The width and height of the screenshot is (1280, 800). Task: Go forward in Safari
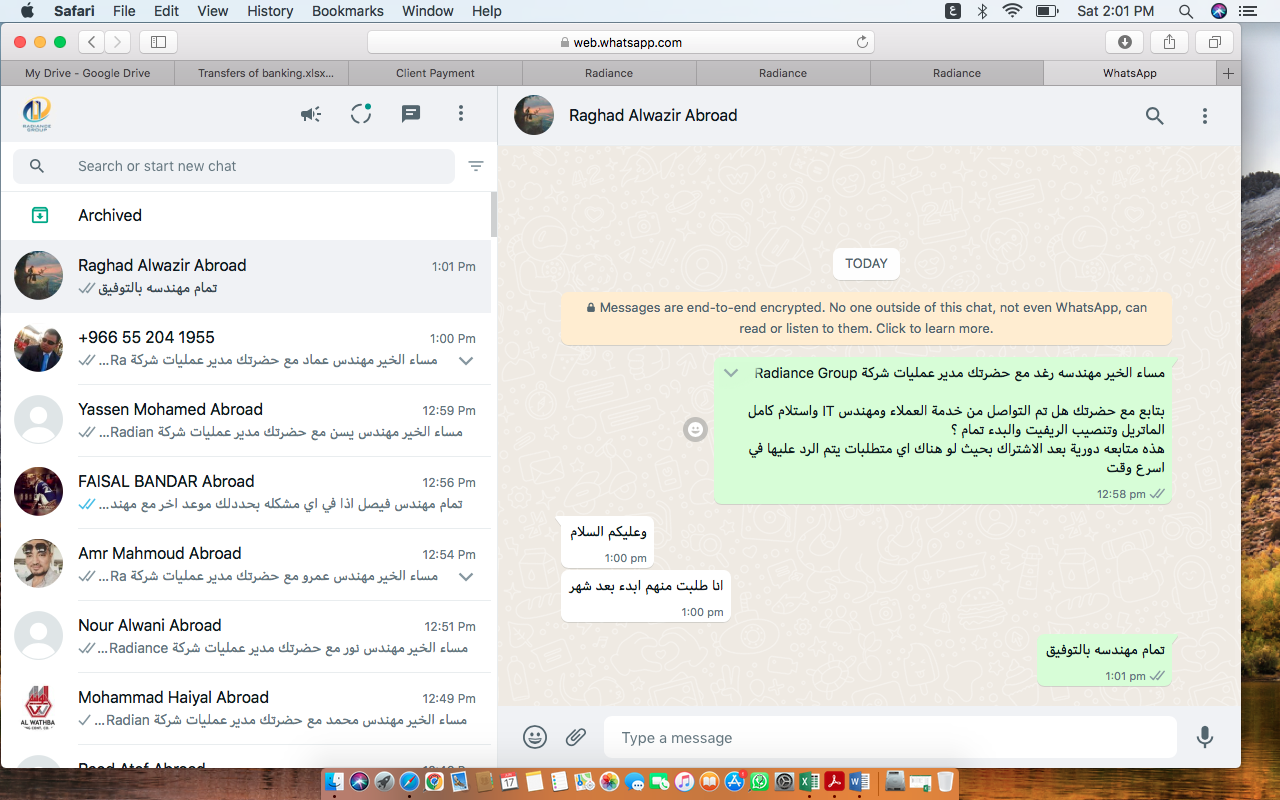pyautogui.click(x=118, y=42)
